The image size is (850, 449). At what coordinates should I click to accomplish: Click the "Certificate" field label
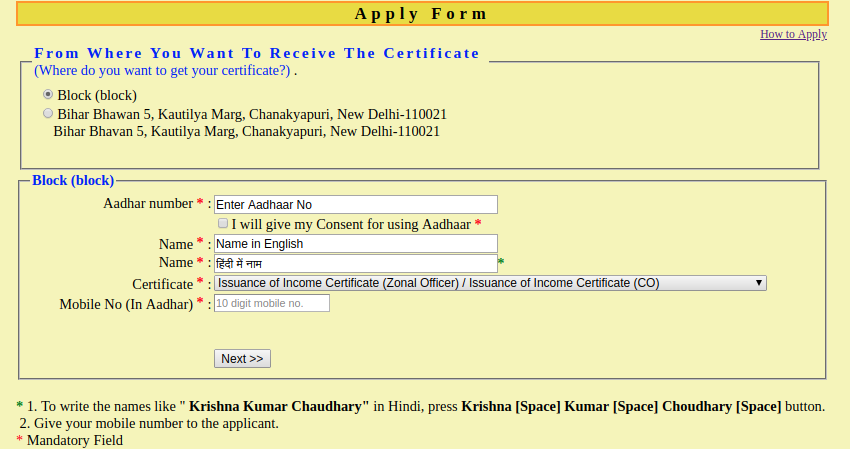point(162,284)
